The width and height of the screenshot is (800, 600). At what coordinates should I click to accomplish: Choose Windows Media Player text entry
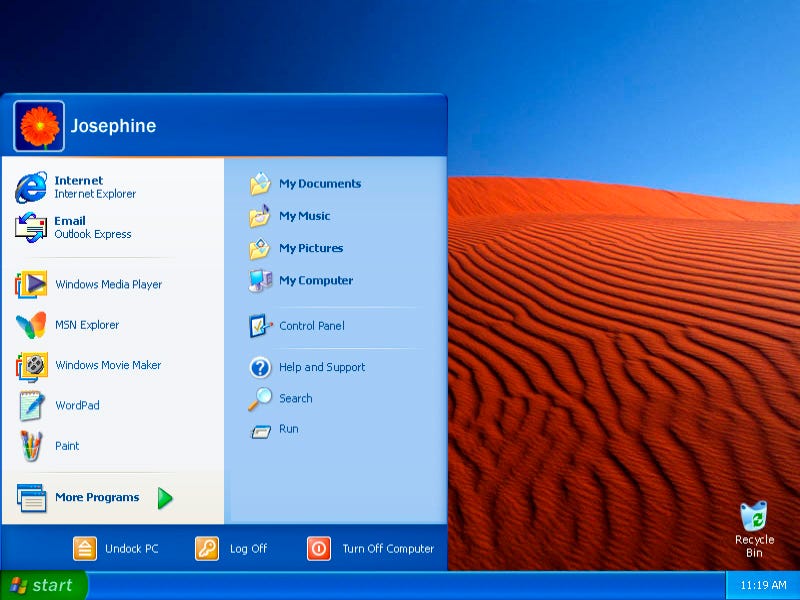pyautogui.click(x=109, y=284)
